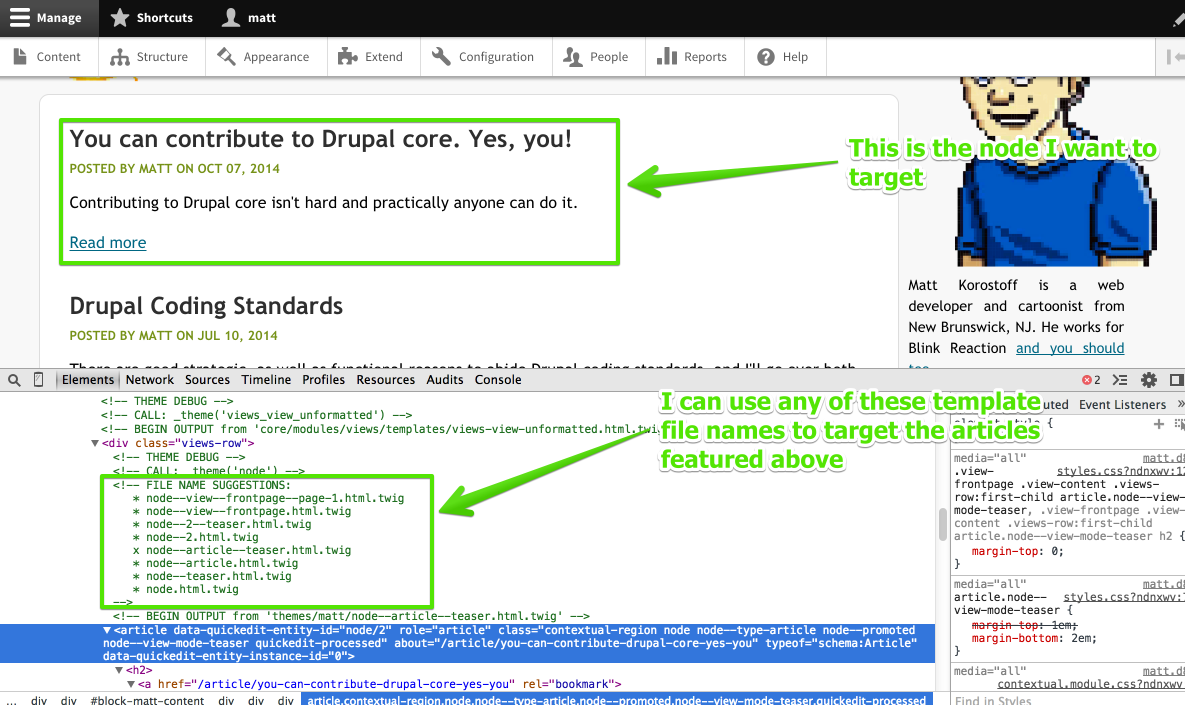1185x705 pixels.
Task: Click the cartoon avatar image of Matt
Action: point(1057,172)
